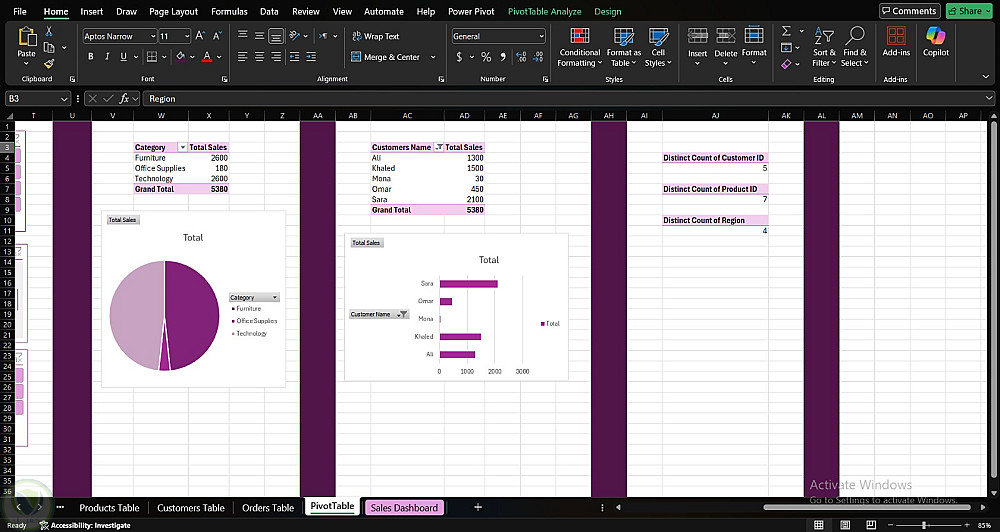Open the Customers Name pivot filter dropdown

(x=438, y=147)
